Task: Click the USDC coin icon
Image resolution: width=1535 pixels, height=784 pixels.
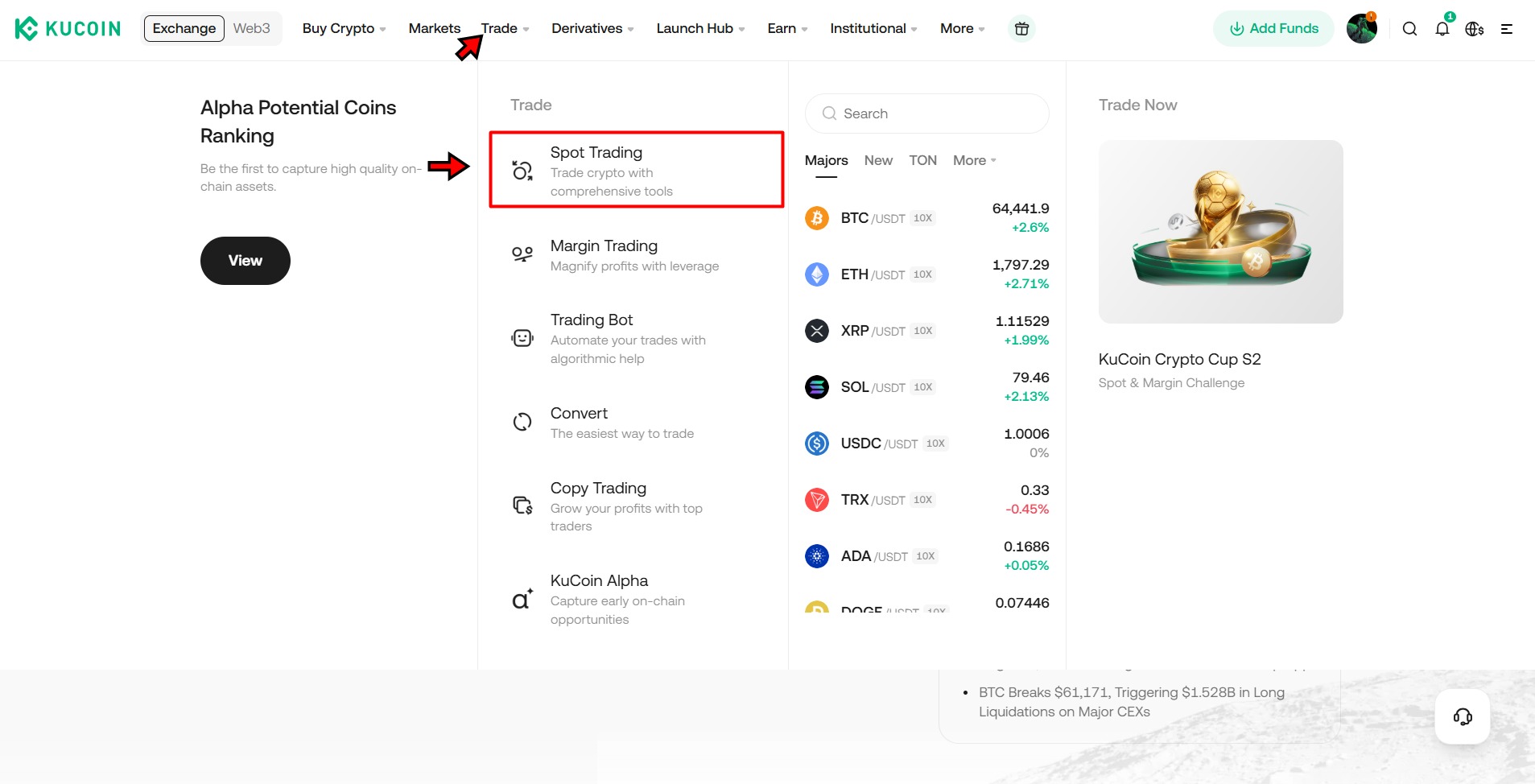Action: [x=817, y=444]
